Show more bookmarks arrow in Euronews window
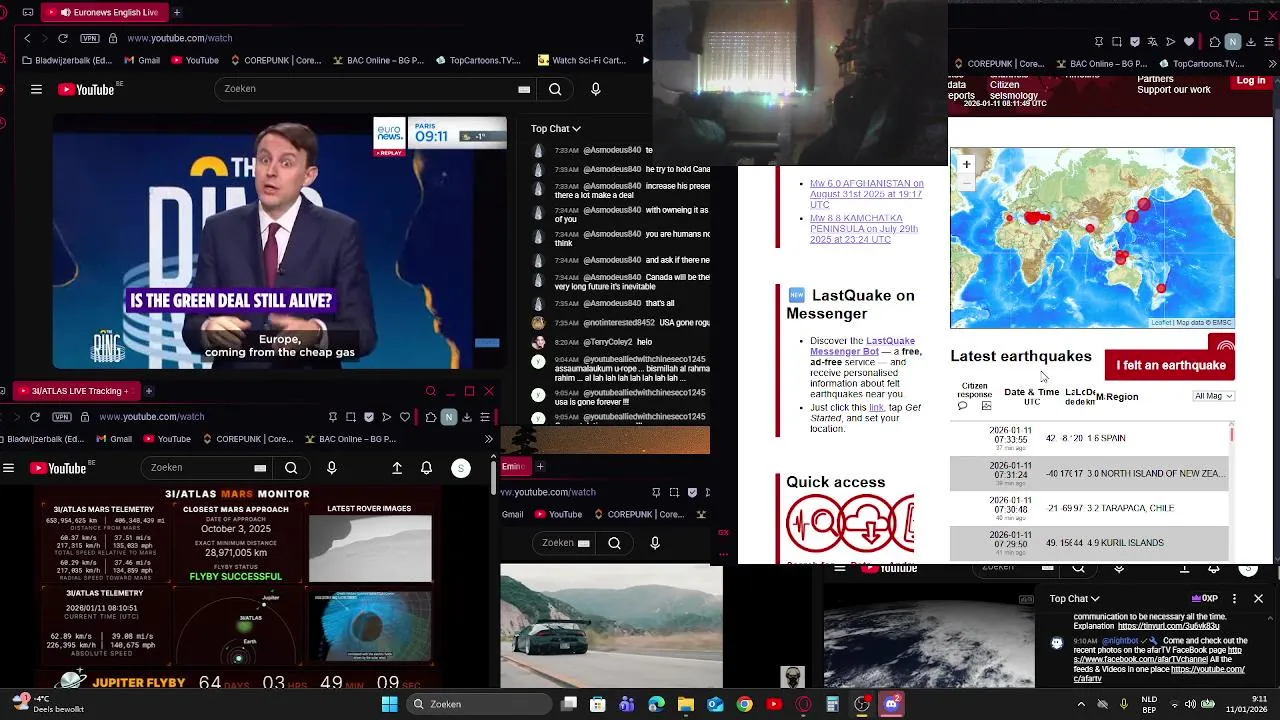The image size is (1280, 720). click(x=645, y=60)
